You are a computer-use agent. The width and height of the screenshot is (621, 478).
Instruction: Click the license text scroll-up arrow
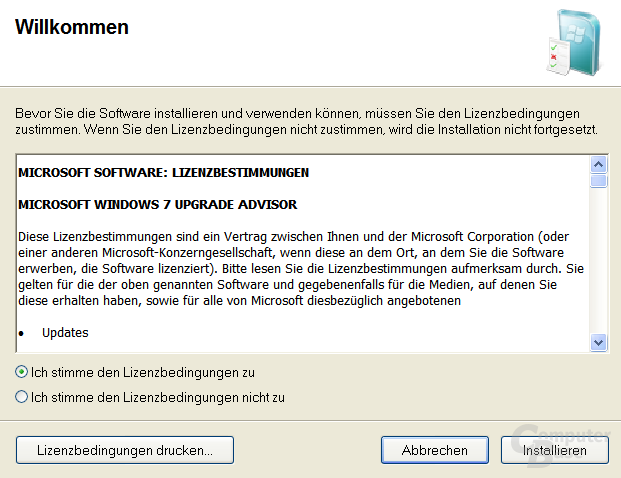pos(598,164)
